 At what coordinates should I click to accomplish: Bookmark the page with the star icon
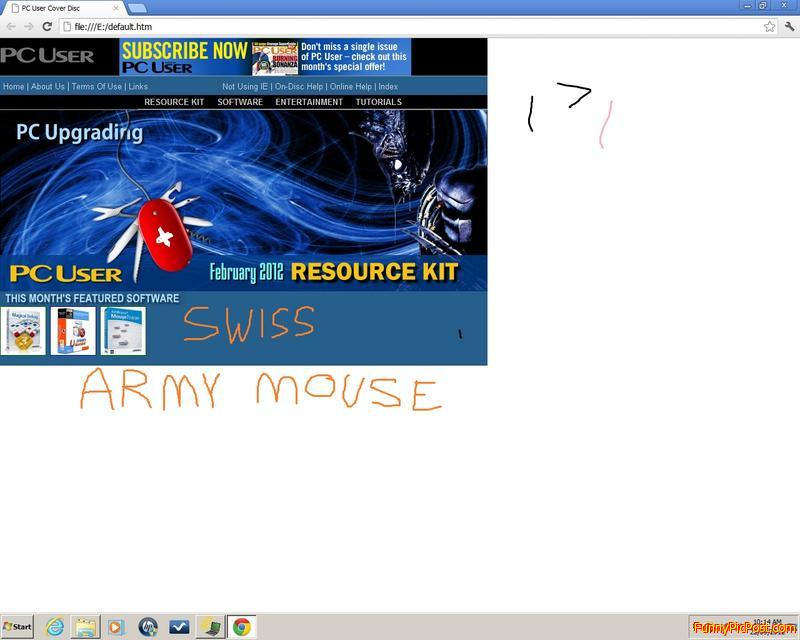coord(769,27)
